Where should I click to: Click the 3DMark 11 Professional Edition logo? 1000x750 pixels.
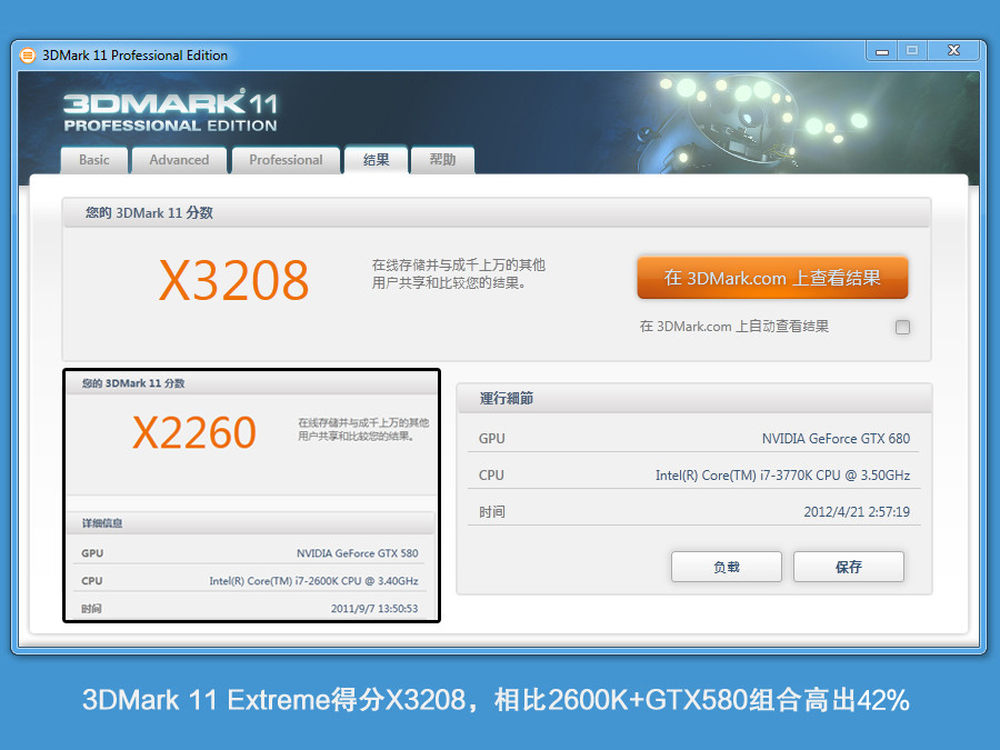click(x=171, y=111)
